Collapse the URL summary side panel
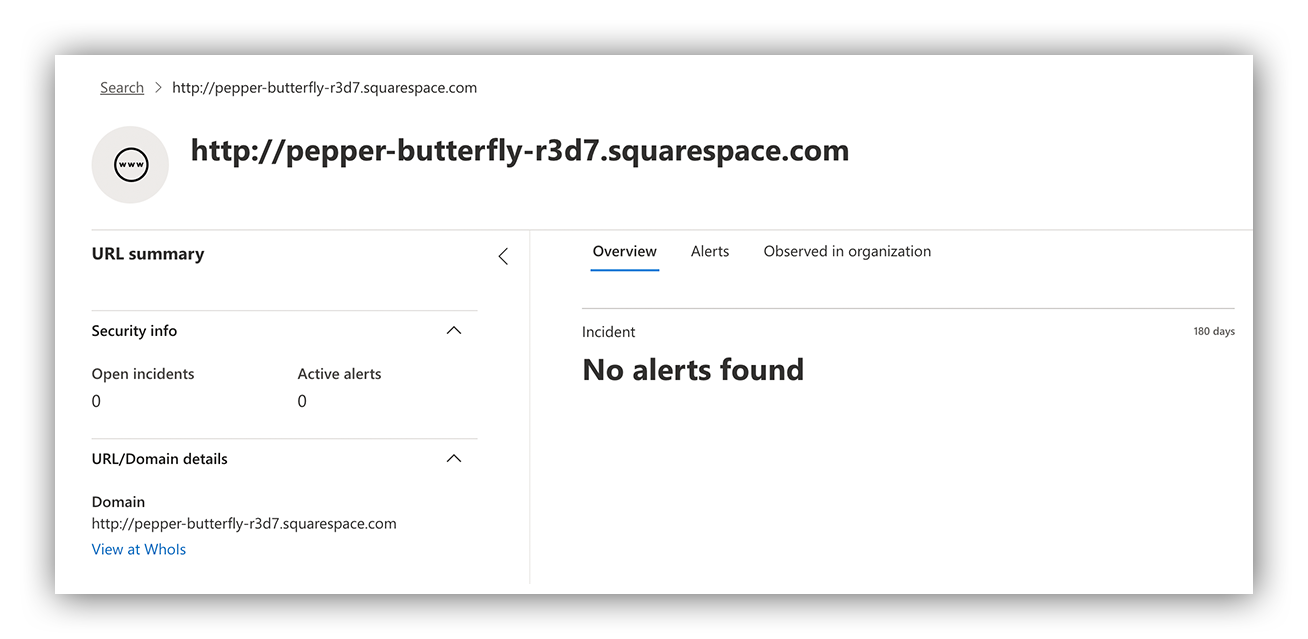This screenshot has width=1308, height=639. pyautogui.click(x=503, y=256)
